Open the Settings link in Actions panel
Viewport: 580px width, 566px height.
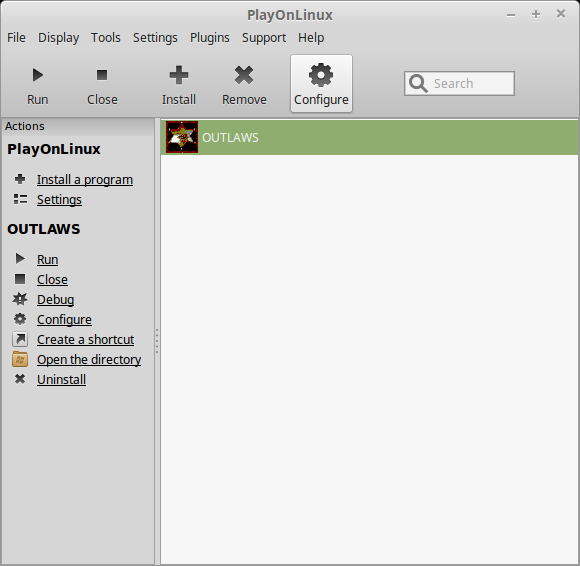point(59,200)
